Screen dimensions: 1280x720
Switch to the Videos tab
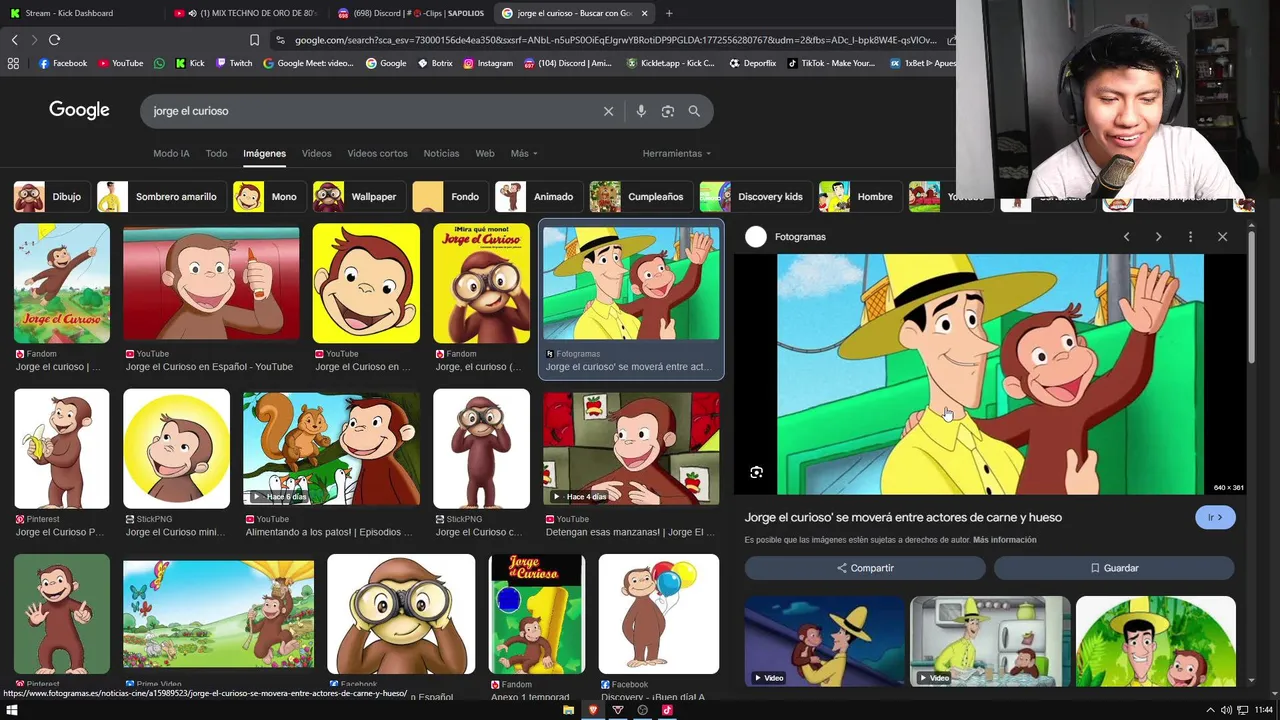pyautogui.click(x=316, y=153)
